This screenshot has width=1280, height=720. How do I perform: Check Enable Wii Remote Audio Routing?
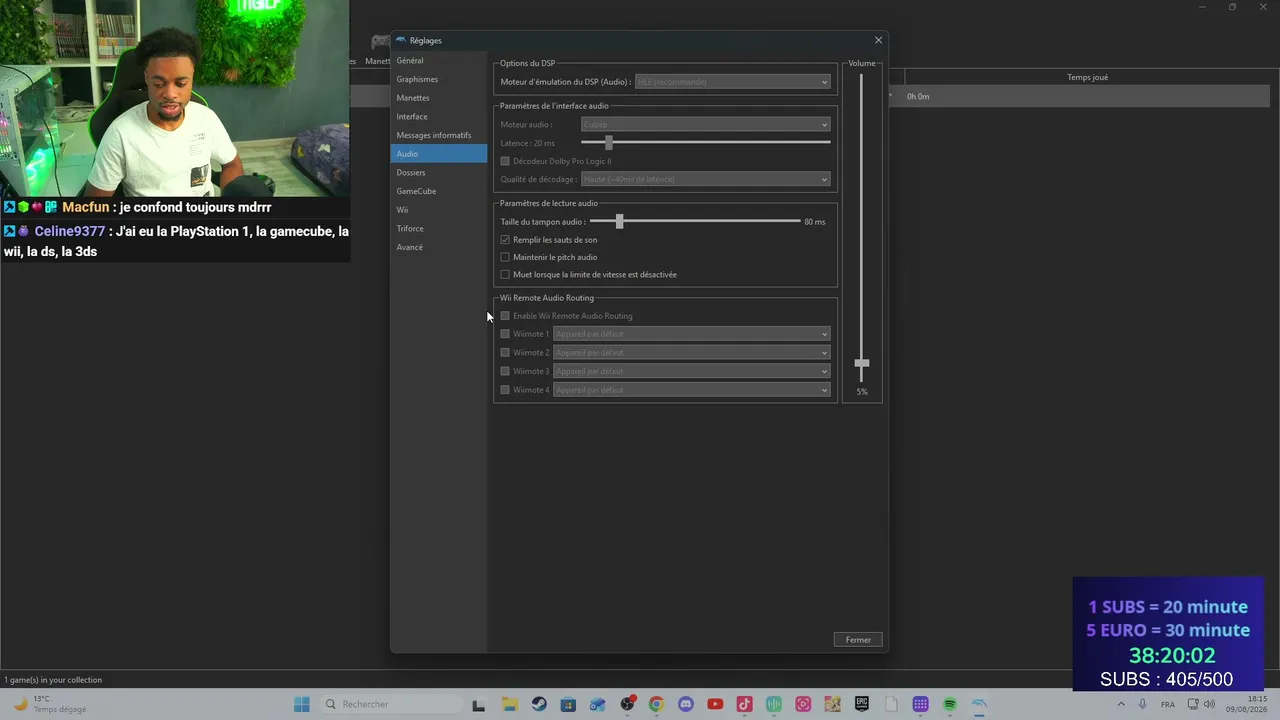[505, 316]
